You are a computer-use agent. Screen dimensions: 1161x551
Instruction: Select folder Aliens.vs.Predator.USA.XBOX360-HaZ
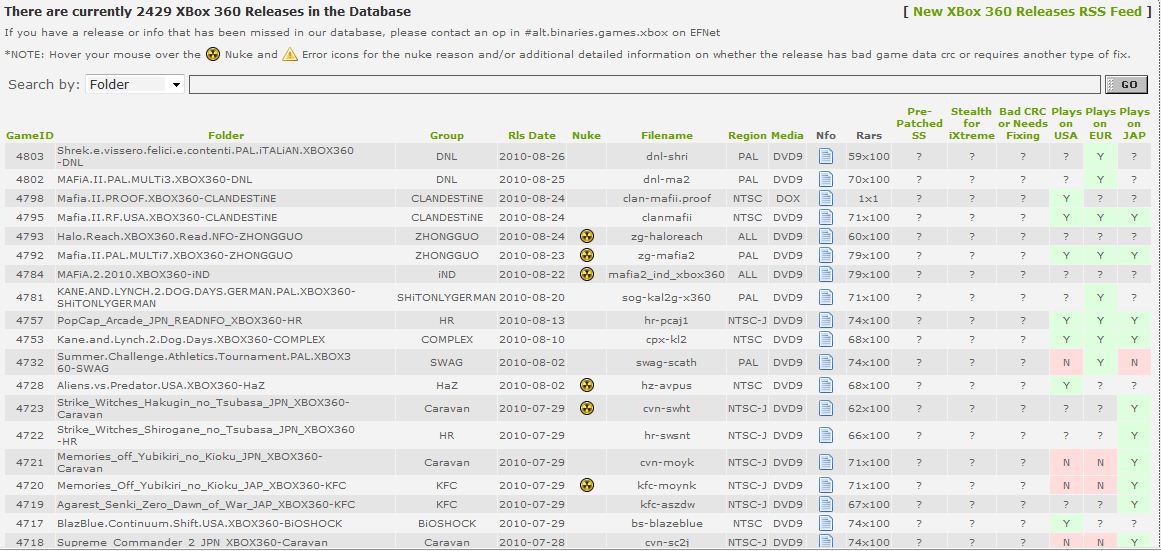click(x=161, y=385)
